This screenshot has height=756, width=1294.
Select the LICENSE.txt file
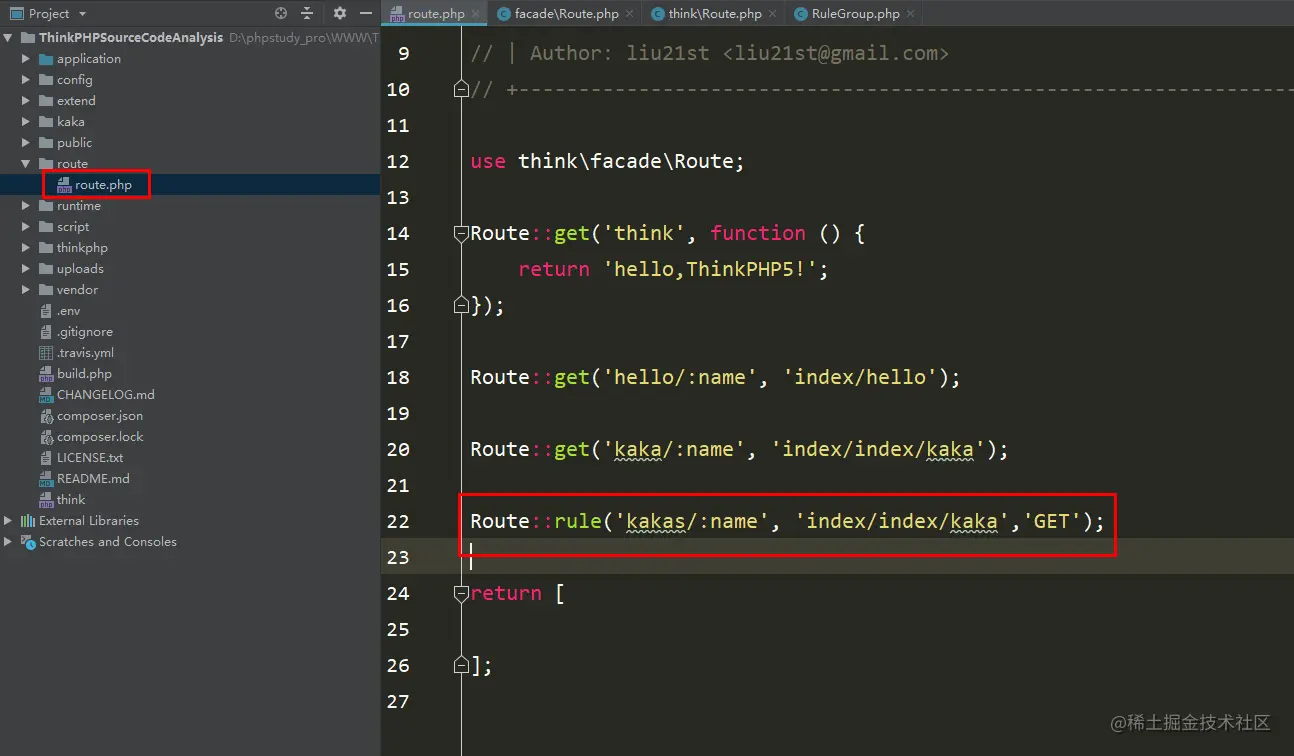point(90,458)
